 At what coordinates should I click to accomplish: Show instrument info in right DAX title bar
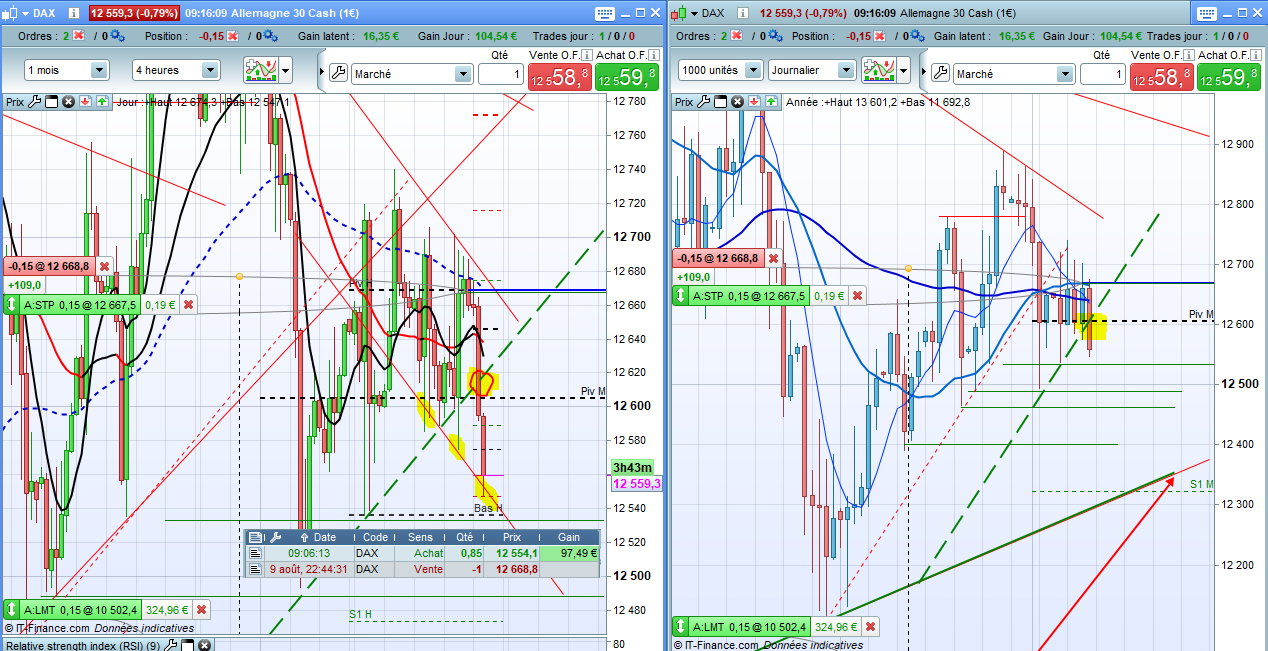(x=744, y=14)
